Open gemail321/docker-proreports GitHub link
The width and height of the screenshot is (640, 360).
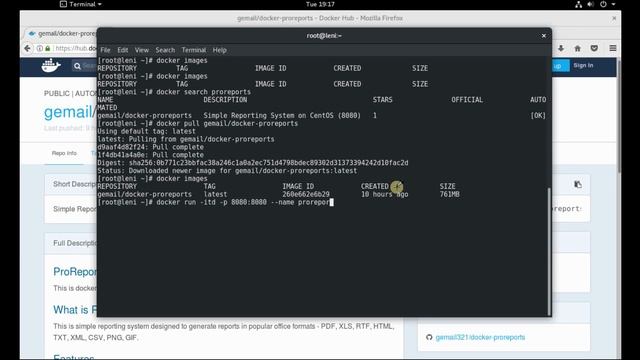pyautogui.click(x=480, y=337)
